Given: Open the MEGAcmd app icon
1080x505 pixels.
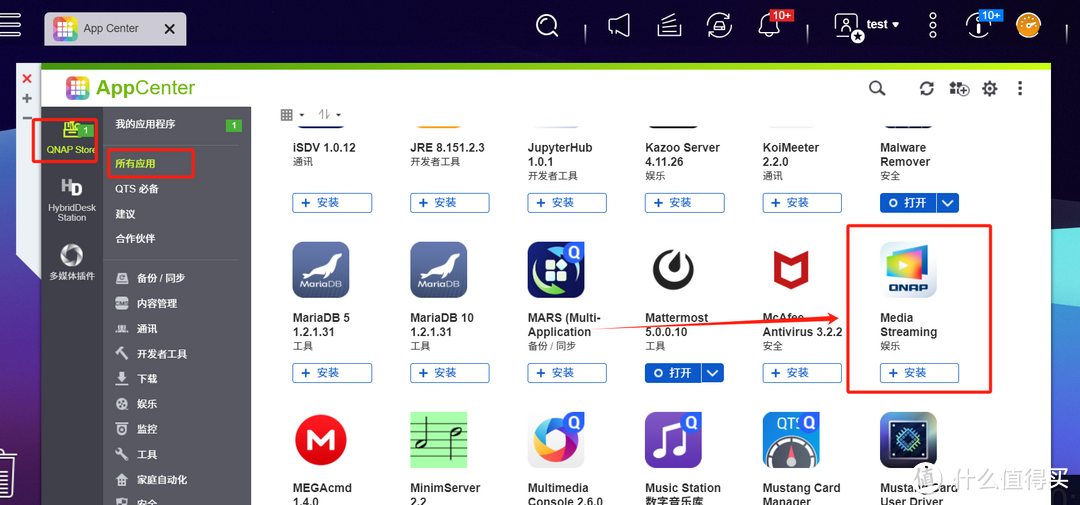Looking at the screenshot, I should tap(321, 440).
